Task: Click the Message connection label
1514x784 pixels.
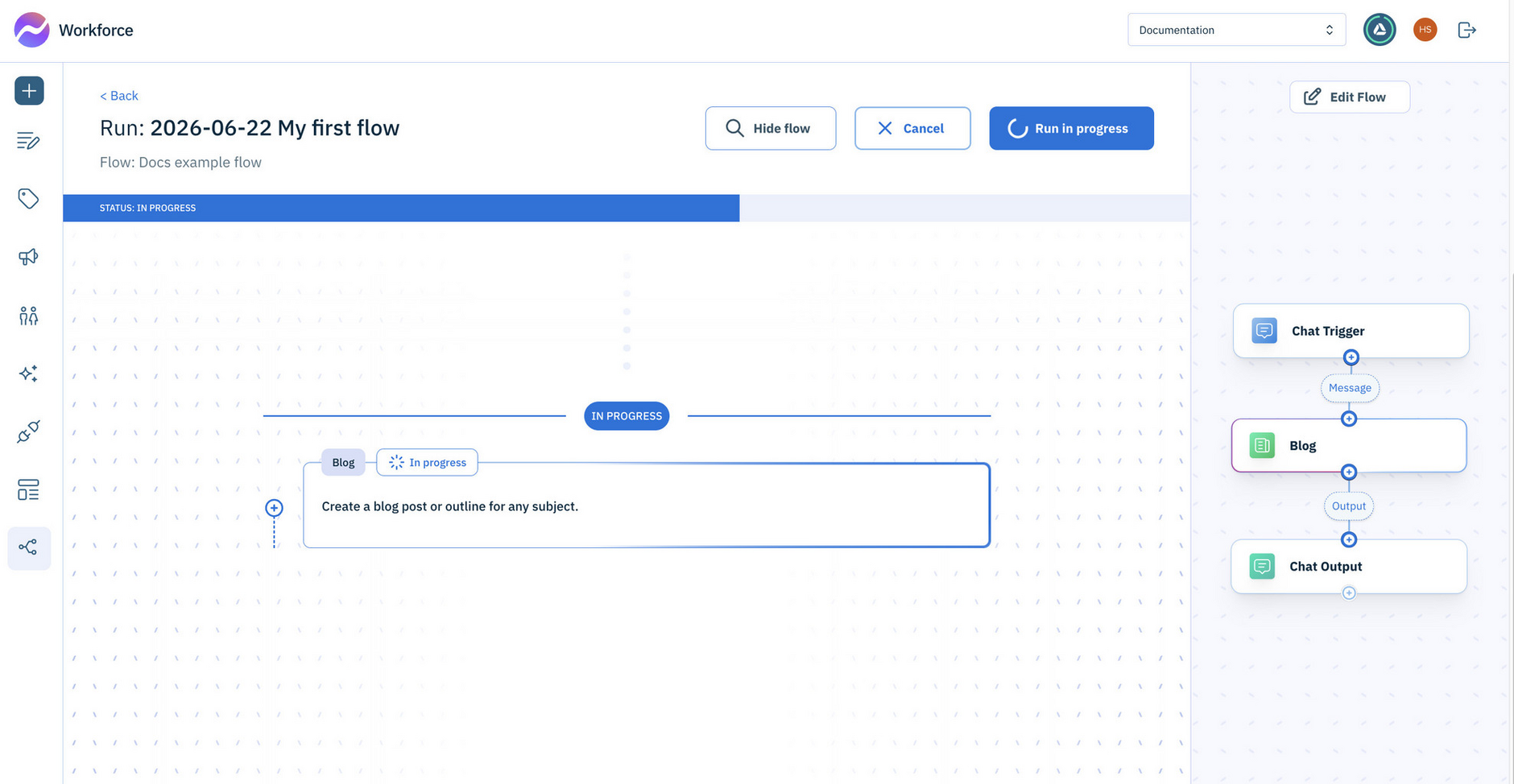Action: coord(1350,388)
